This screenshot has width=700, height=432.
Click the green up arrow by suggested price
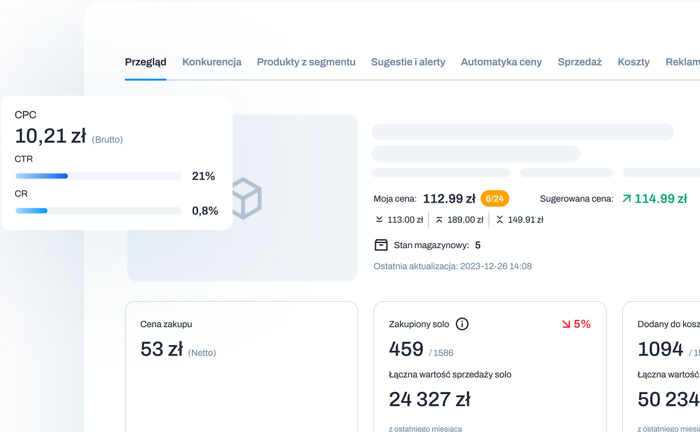click(626, 199)
